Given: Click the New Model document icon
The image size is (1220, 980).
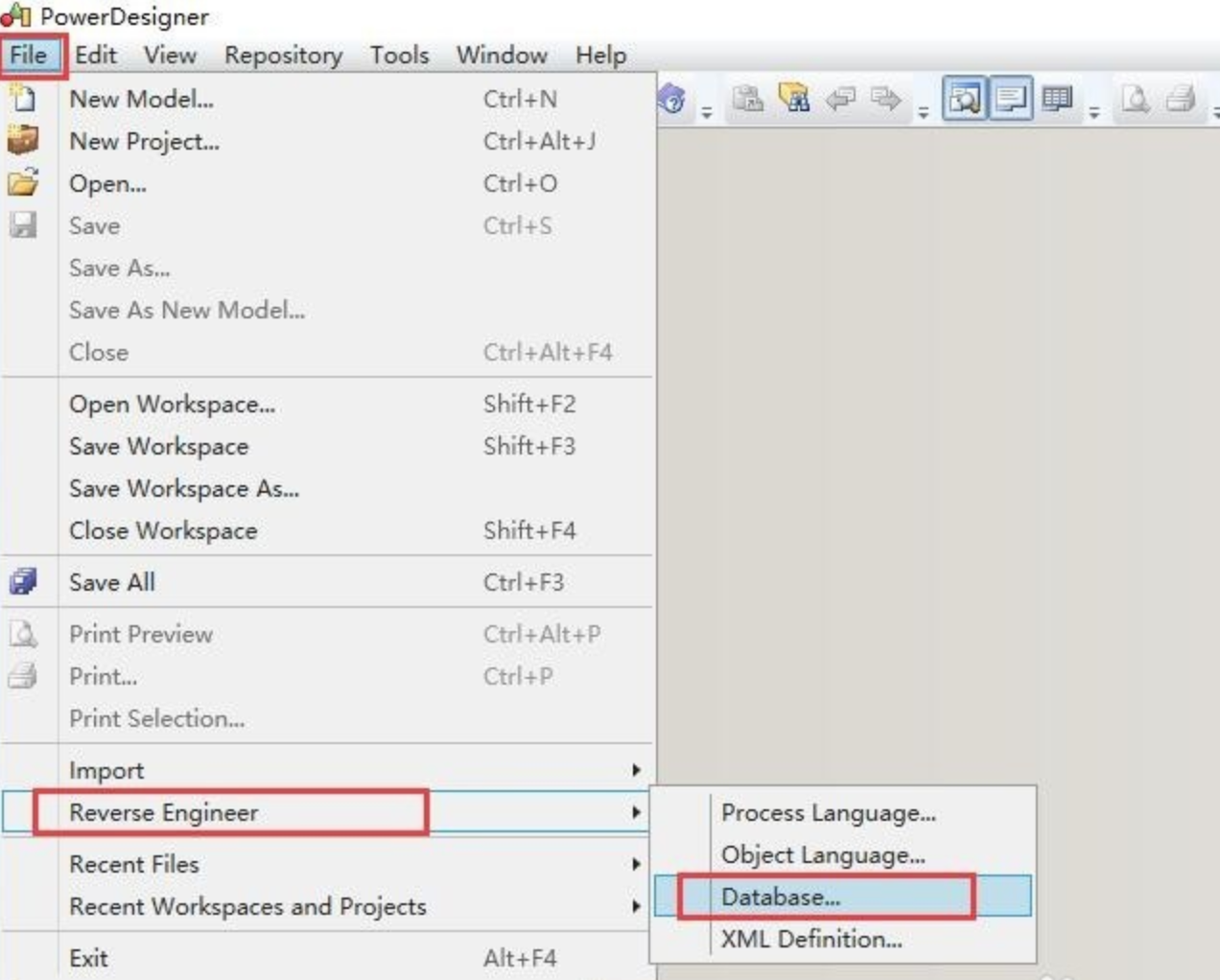Looking at the screenshot, I should pyautogui.click(x=23, y=98).
